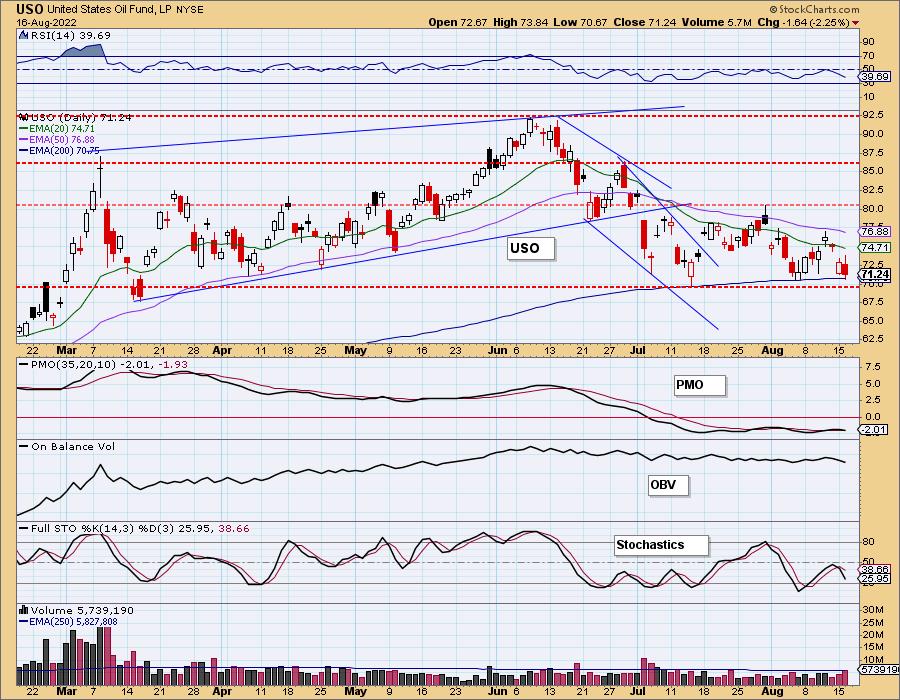The height and width of the screenshot is (700, 900).
Task: Click the green 74.71 price tag on right axis
Action: [x=875, y=247]
